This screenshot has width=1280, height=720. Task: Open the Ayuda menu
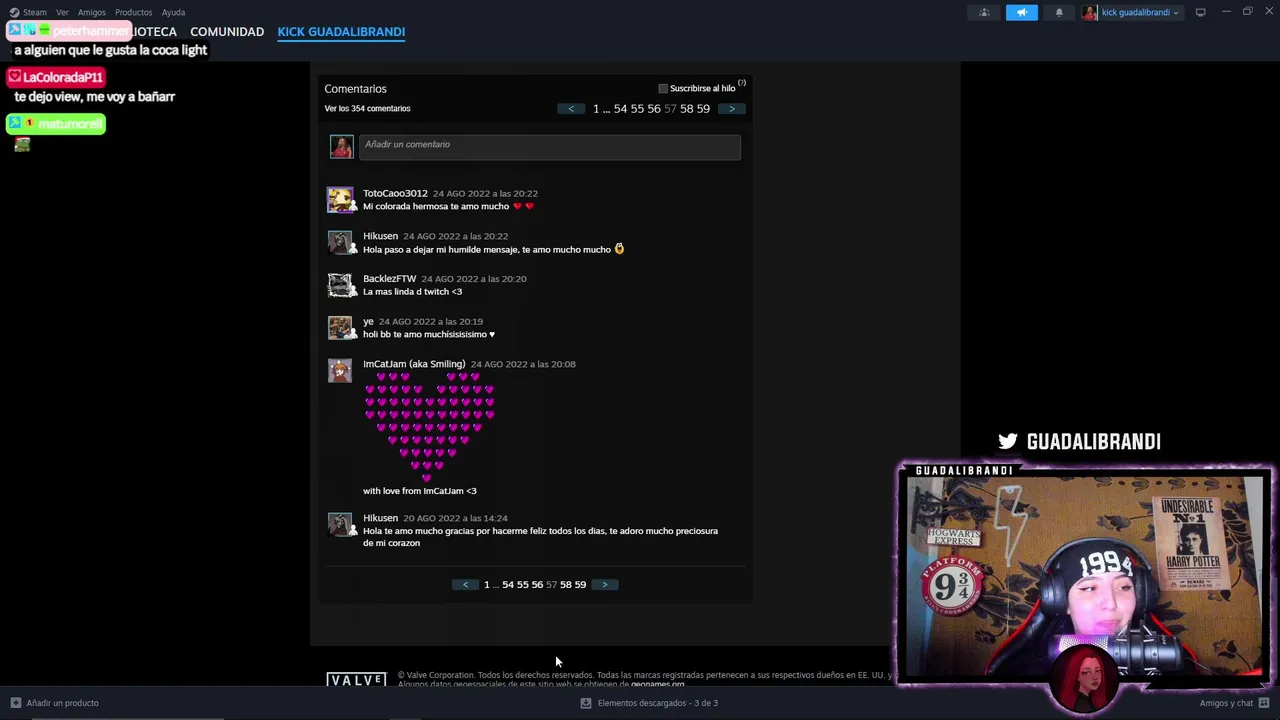tap(173, 12)
